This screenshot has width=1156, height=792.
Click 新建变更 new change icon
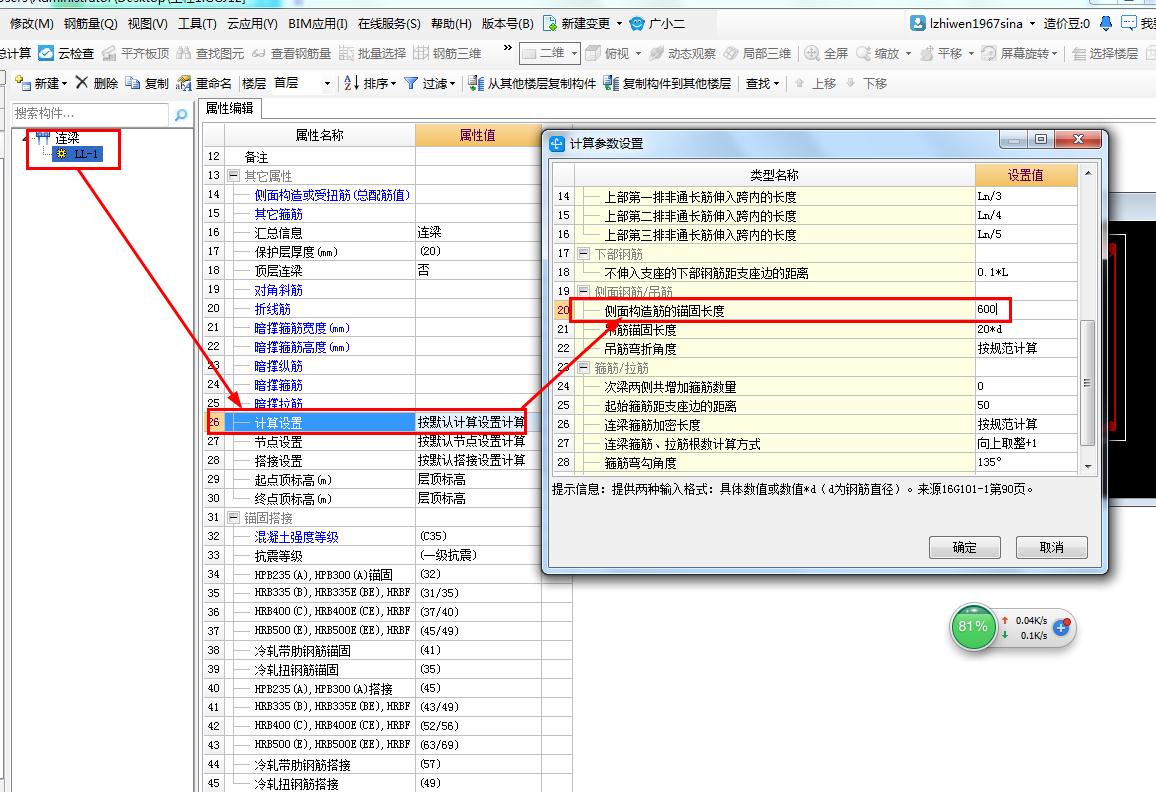(550, 24)
